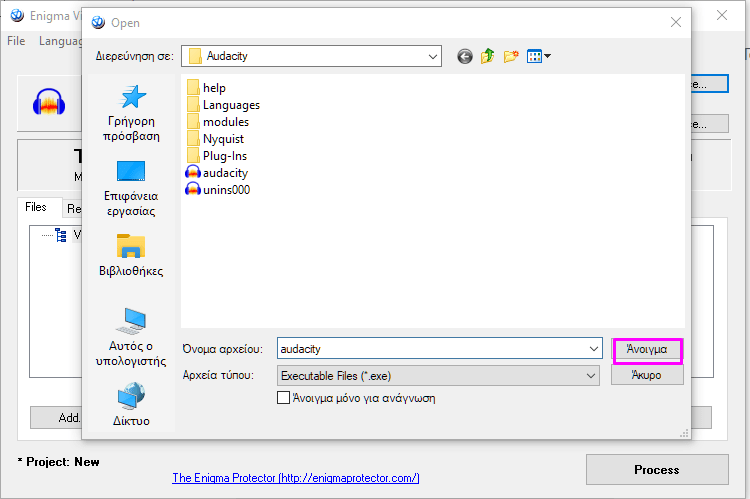
Task: Switch to the Files tab
Action: [36, 207]
